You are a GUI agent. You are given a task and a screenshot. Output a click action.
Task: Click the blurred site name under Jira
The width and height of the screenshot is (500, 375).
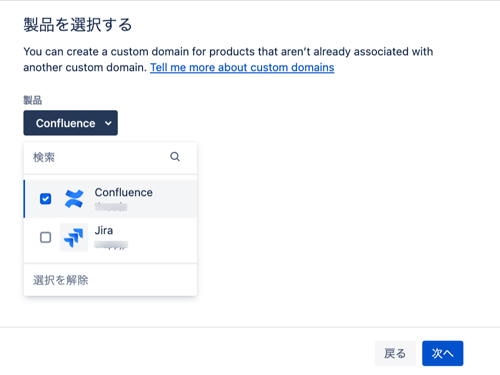(111, 245)
